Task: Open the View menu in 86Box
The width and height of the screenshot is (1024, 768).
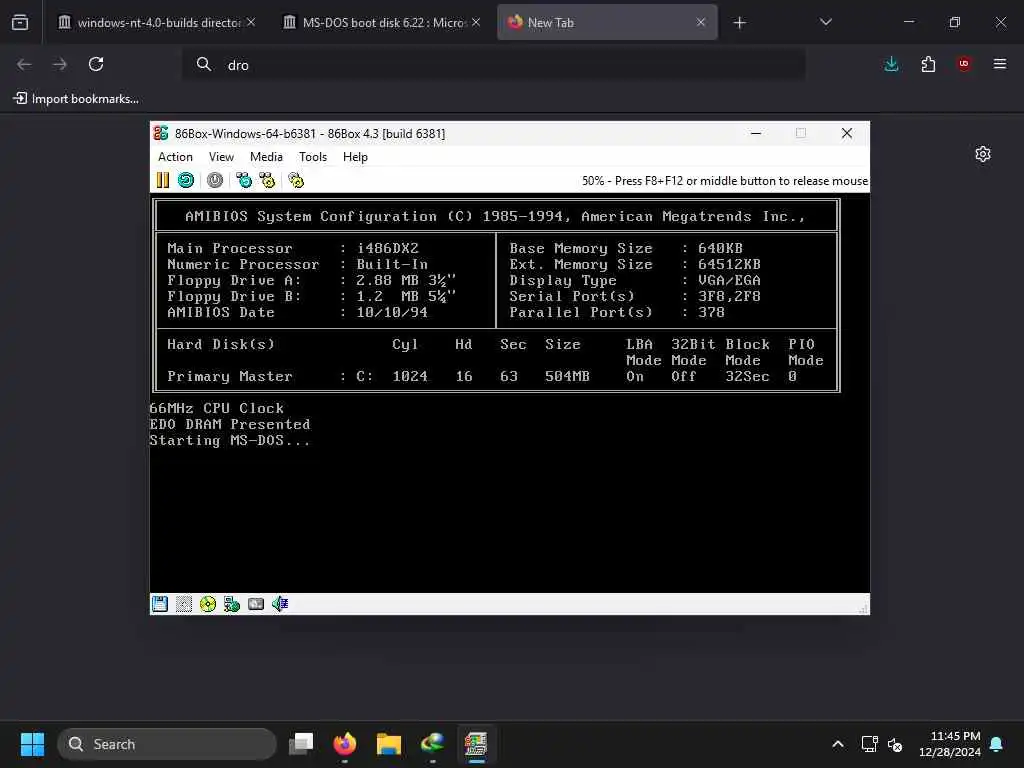Action: click(x=221, y=157)
